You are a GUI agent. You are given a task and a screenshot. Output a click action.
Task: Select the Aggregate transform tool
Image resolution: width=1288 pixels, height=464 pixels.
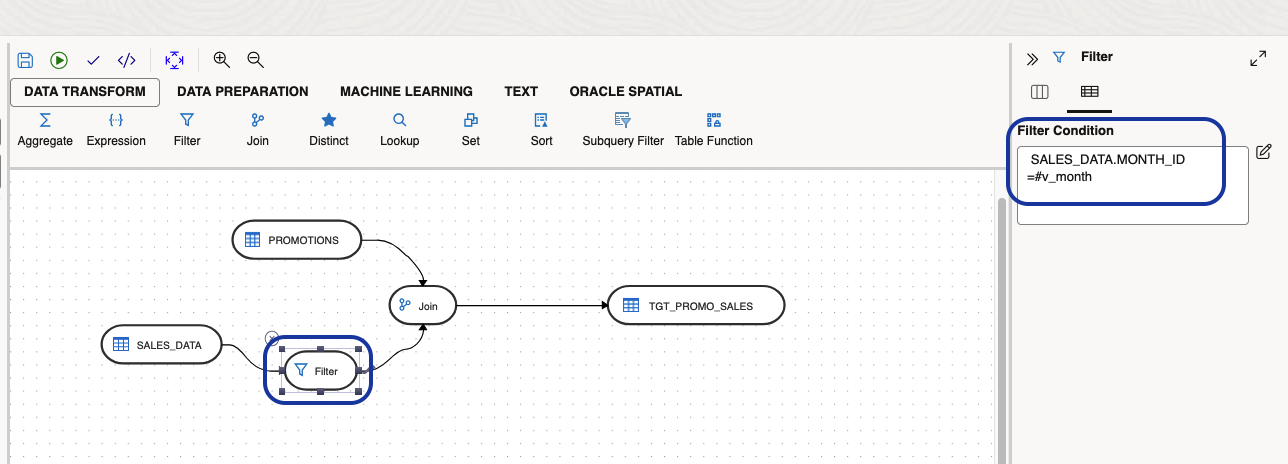pos(45,130)
